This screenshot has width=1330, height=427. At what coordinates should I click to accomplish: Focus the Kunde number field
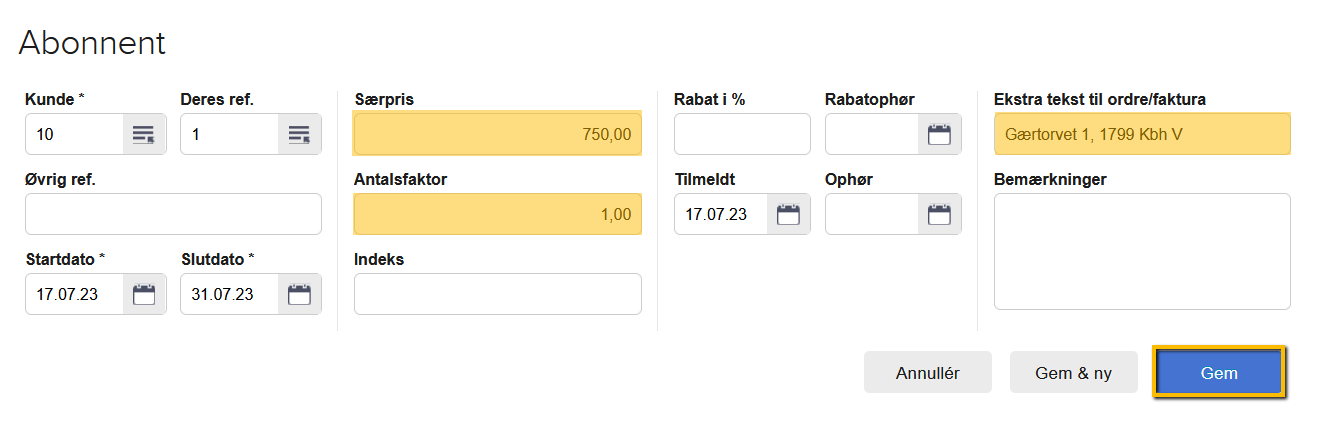point(75,134)
